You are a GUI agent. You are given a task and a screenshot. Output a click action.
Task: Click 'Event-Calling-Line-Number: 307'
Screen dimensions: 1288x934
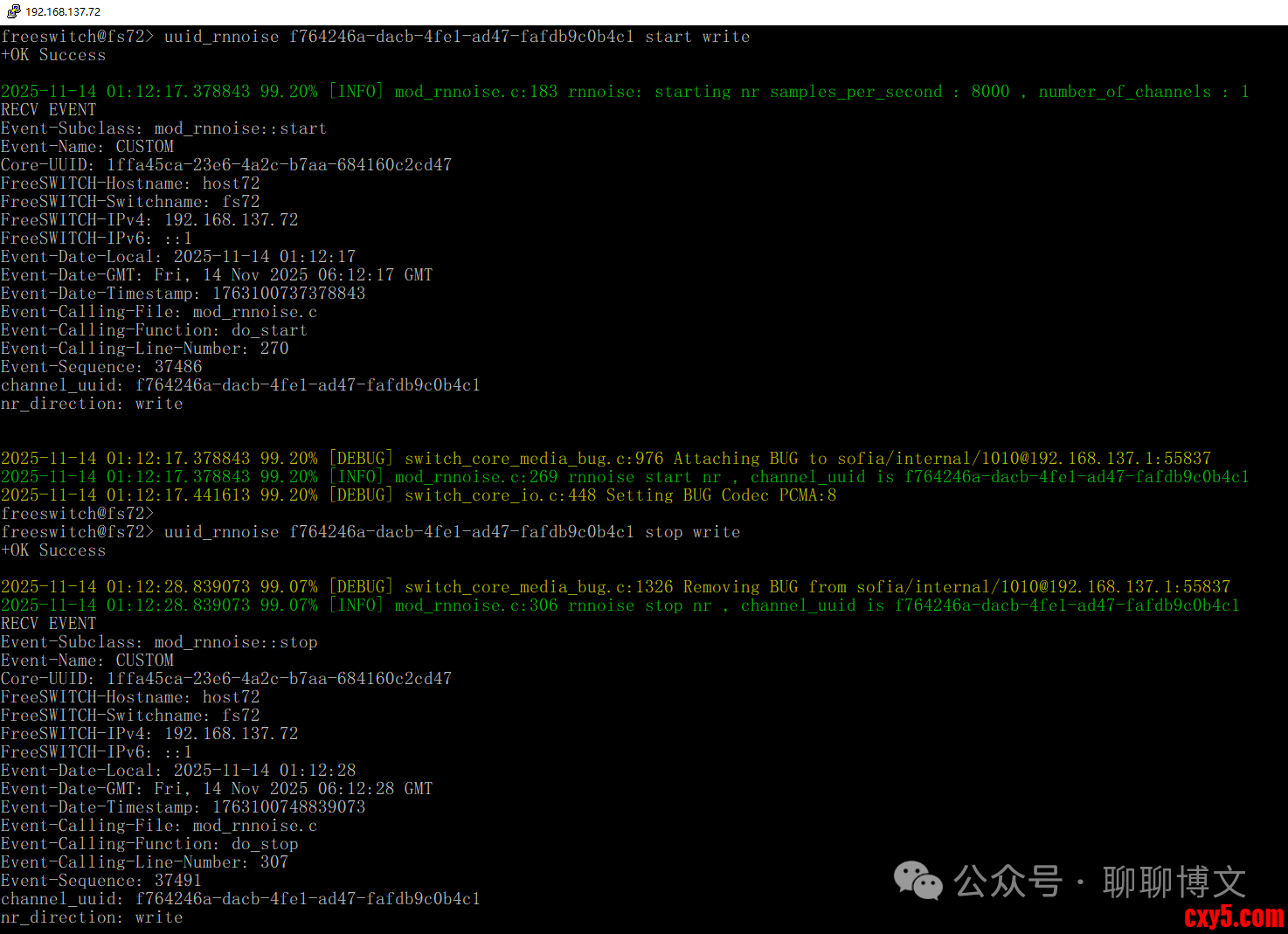(145, 862)
